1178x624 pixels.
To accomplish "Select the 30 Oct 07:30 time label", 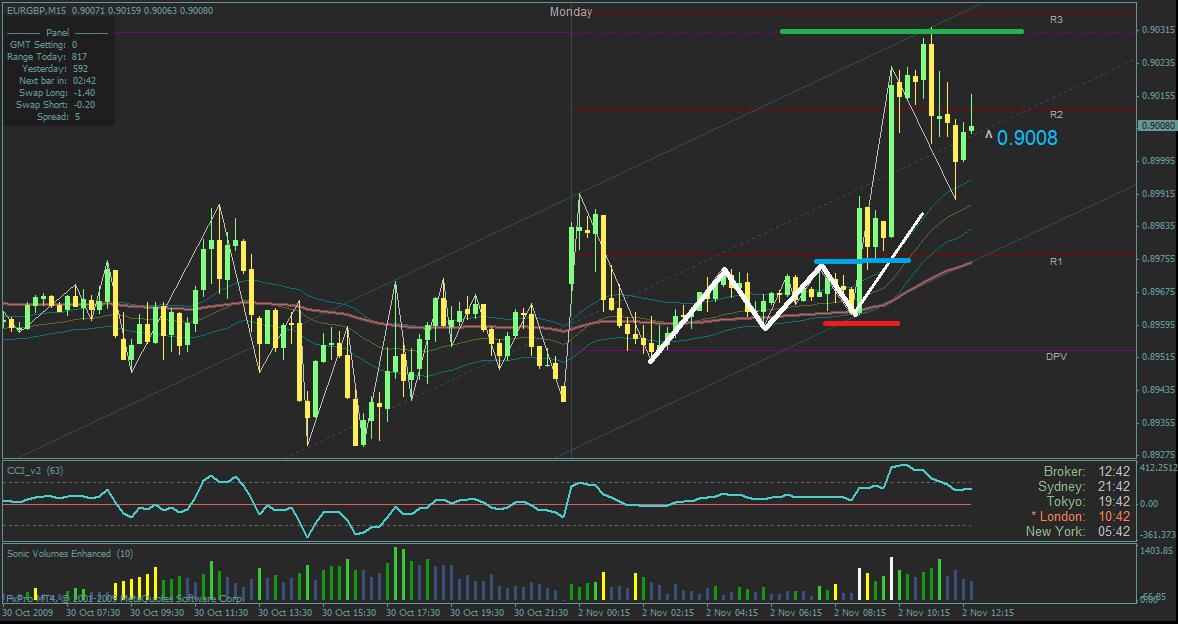I will click(93, 613).
